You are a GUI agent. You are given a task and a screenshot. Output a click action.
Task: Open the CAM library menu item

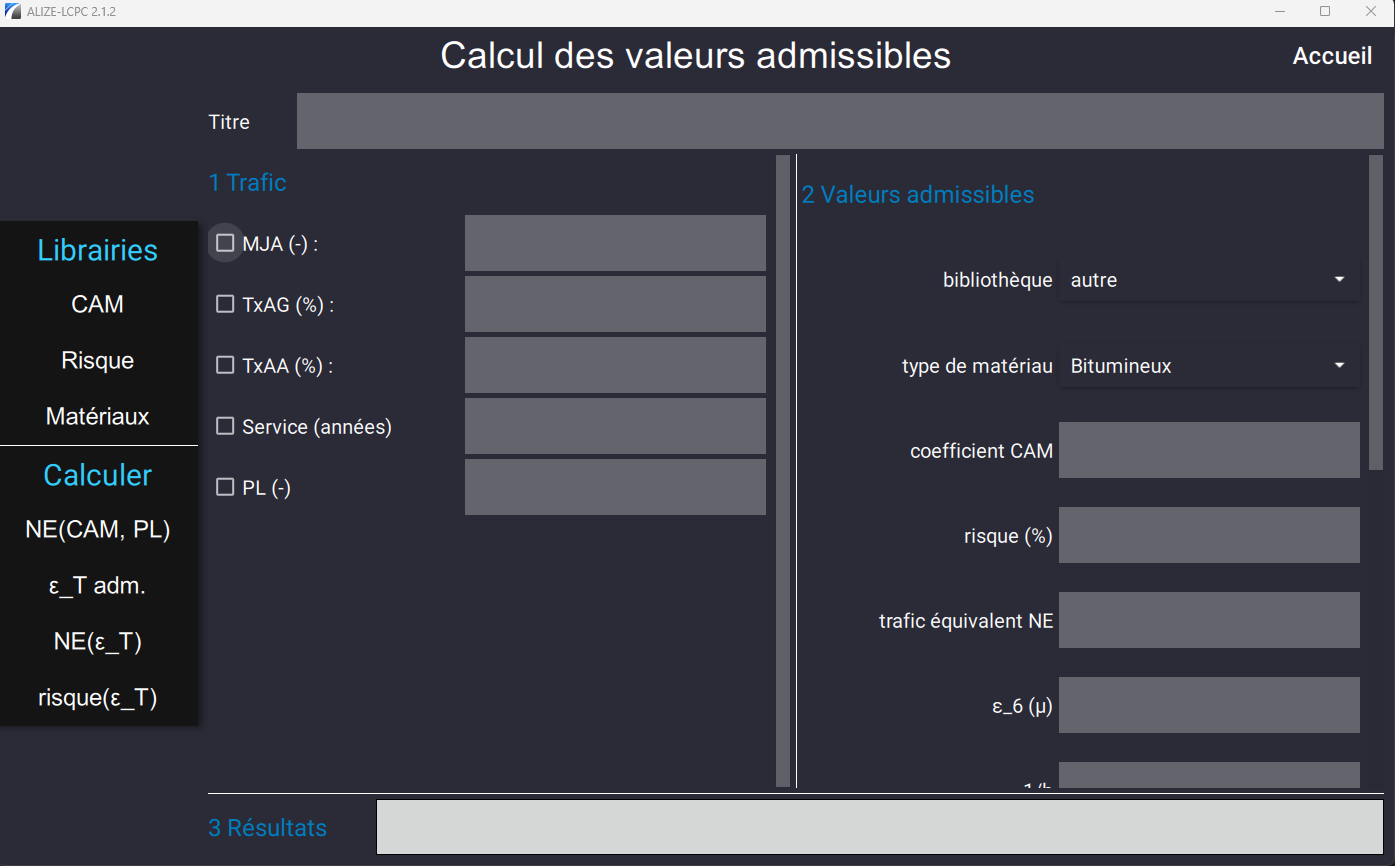[98, 304]
